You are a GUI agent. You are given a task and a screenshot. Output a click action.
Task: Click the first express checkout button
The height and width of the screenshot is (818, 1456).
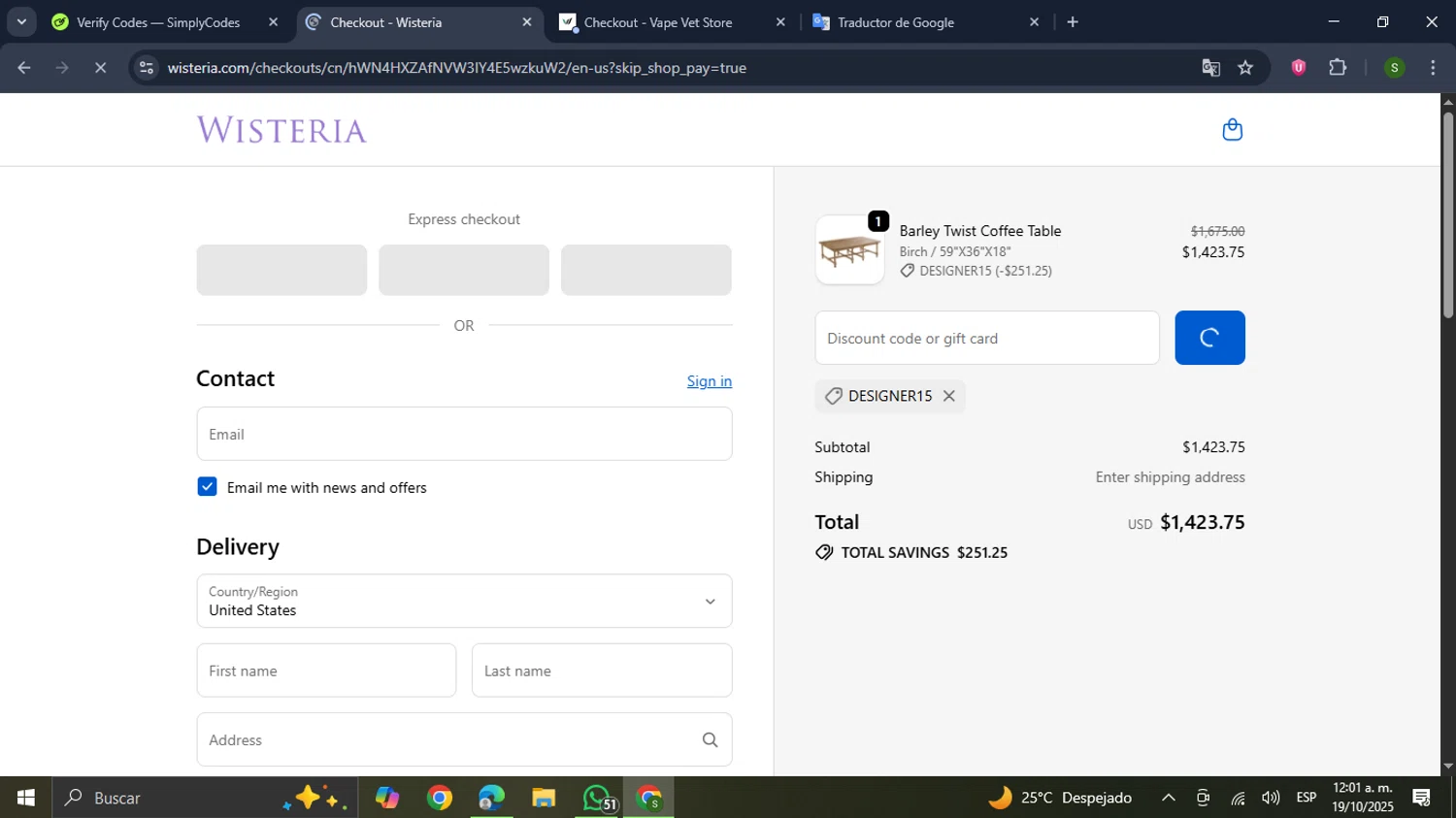tap(281, 270)
